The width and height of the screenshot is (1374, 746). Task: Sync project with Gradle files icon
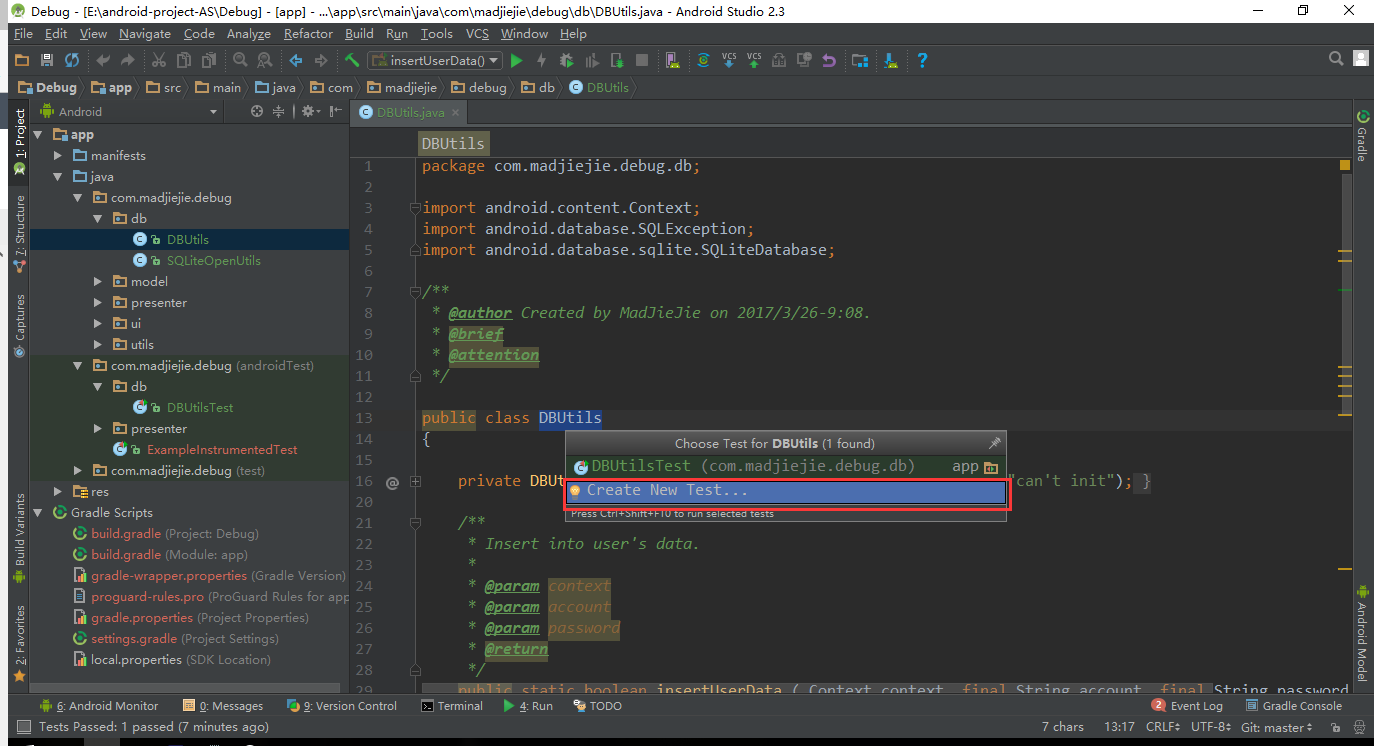click(x=703, y=60)
